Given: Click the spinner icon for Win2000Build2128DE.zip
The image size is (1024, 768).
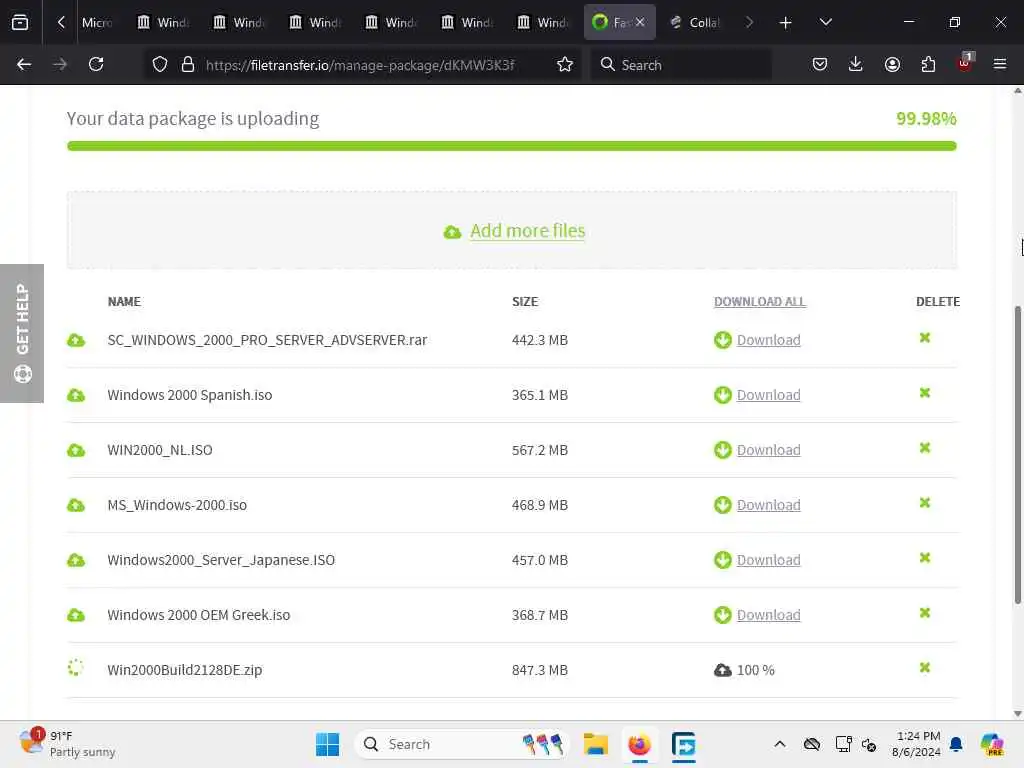Looking at the screenshot, I should (x=76, y=667).
